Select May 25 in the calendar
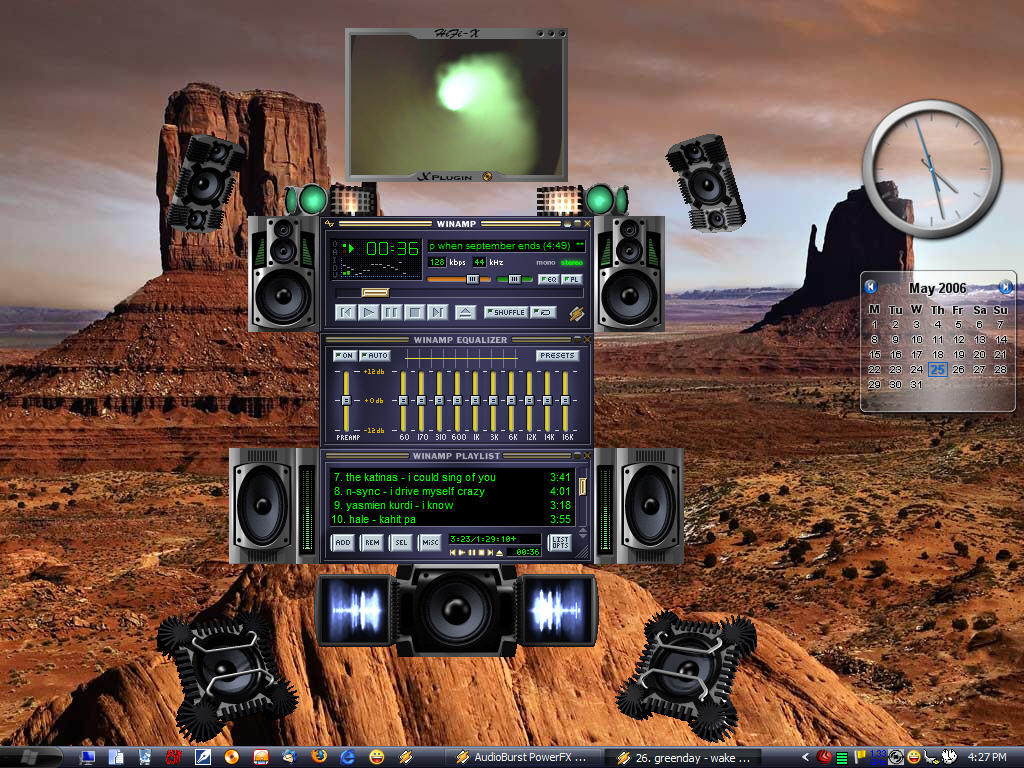The height and width of the screenshot is (768, 1024). [938, 370]
